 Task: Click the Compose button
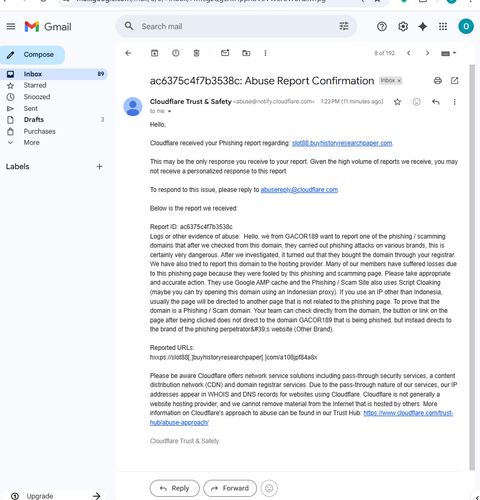(x=33, y=55)
